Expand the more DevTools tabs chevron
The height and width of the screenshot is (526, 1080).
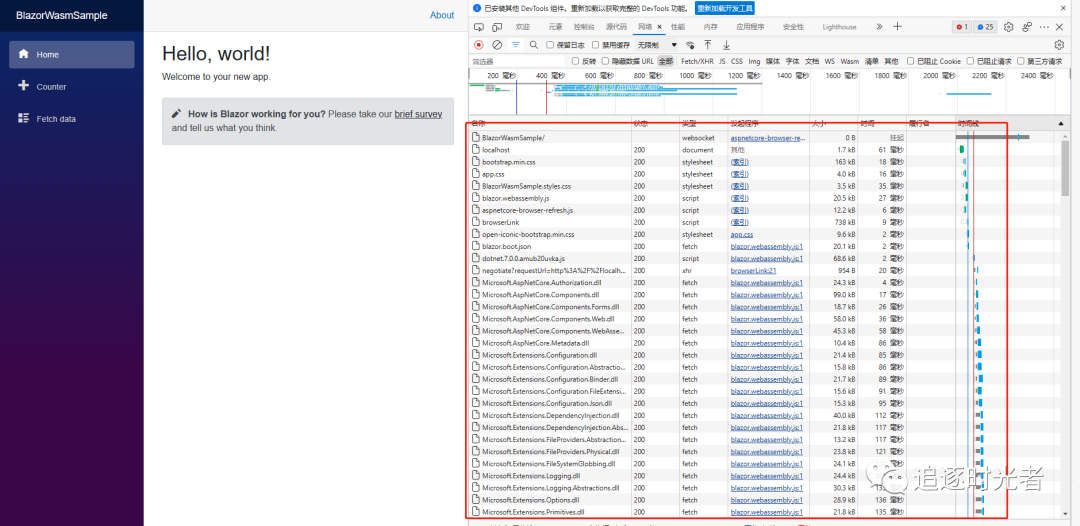point(879,27)
